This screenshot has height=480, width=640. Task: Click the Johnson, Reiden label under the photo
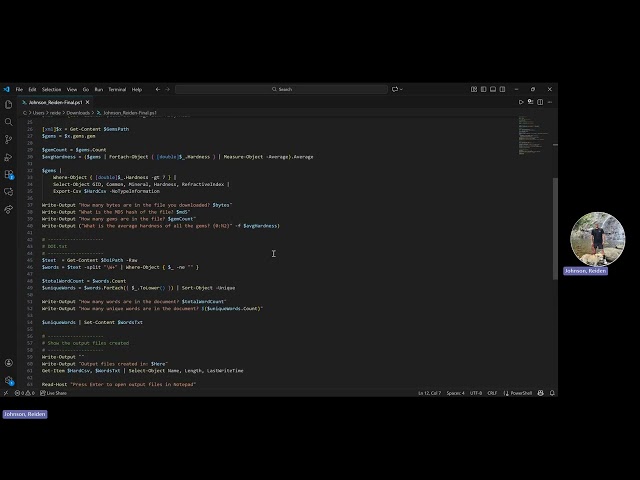pyautogui.click(x=585, y=271)
